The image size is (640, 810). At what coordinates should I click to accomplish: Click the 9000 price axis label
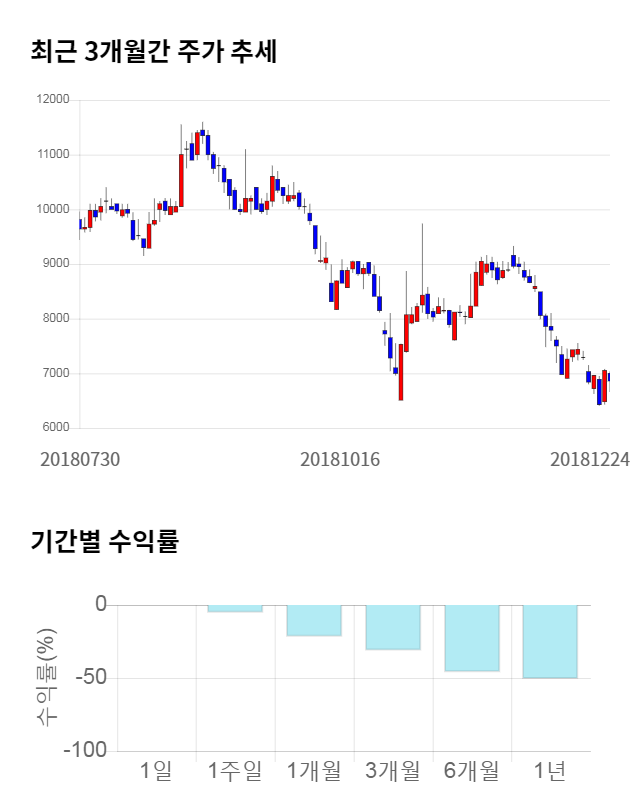point(54,264)
